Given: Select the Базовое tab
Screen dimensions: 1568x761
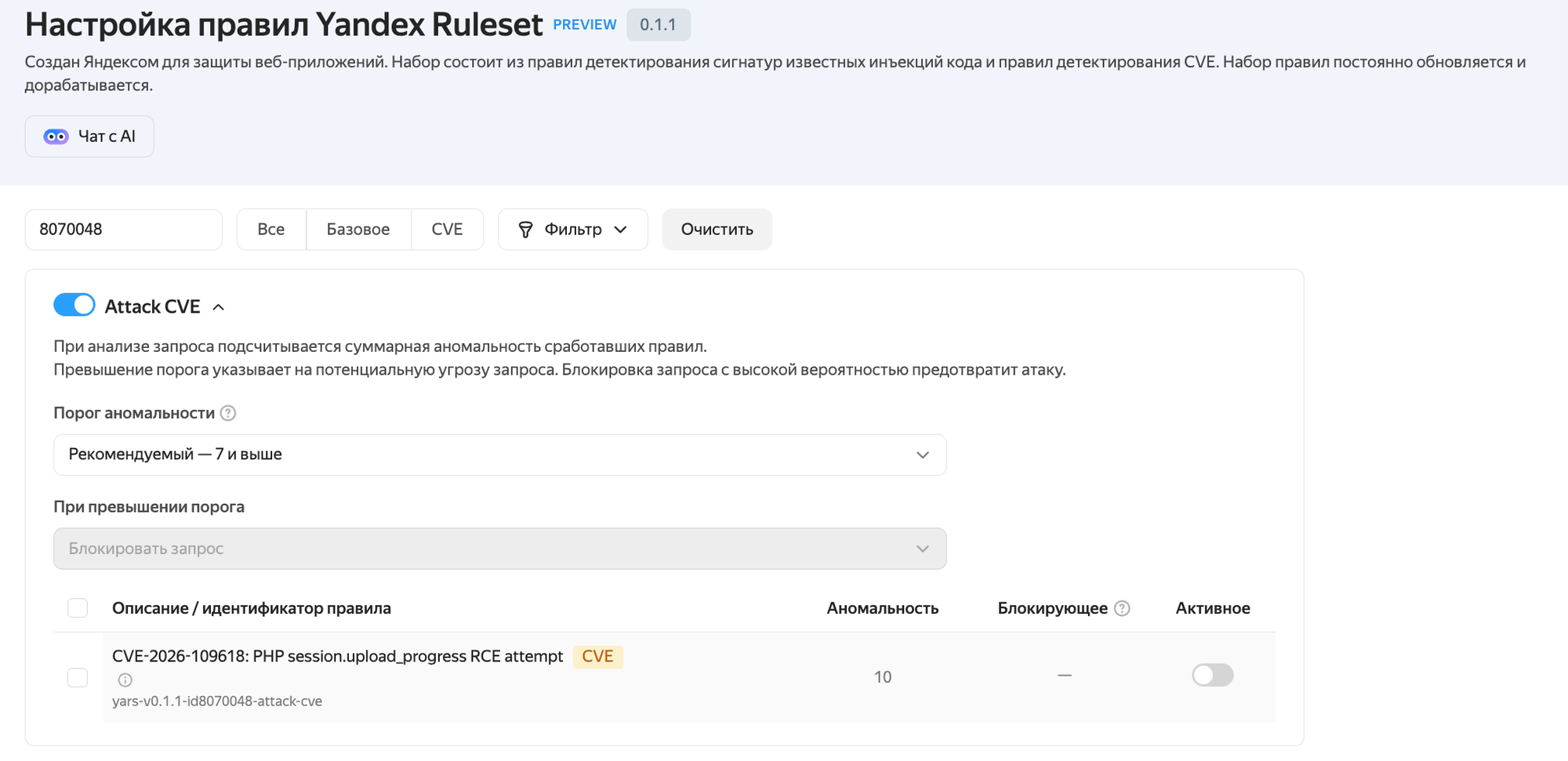Looking at the screenshot, I should (x=358, y=230).
